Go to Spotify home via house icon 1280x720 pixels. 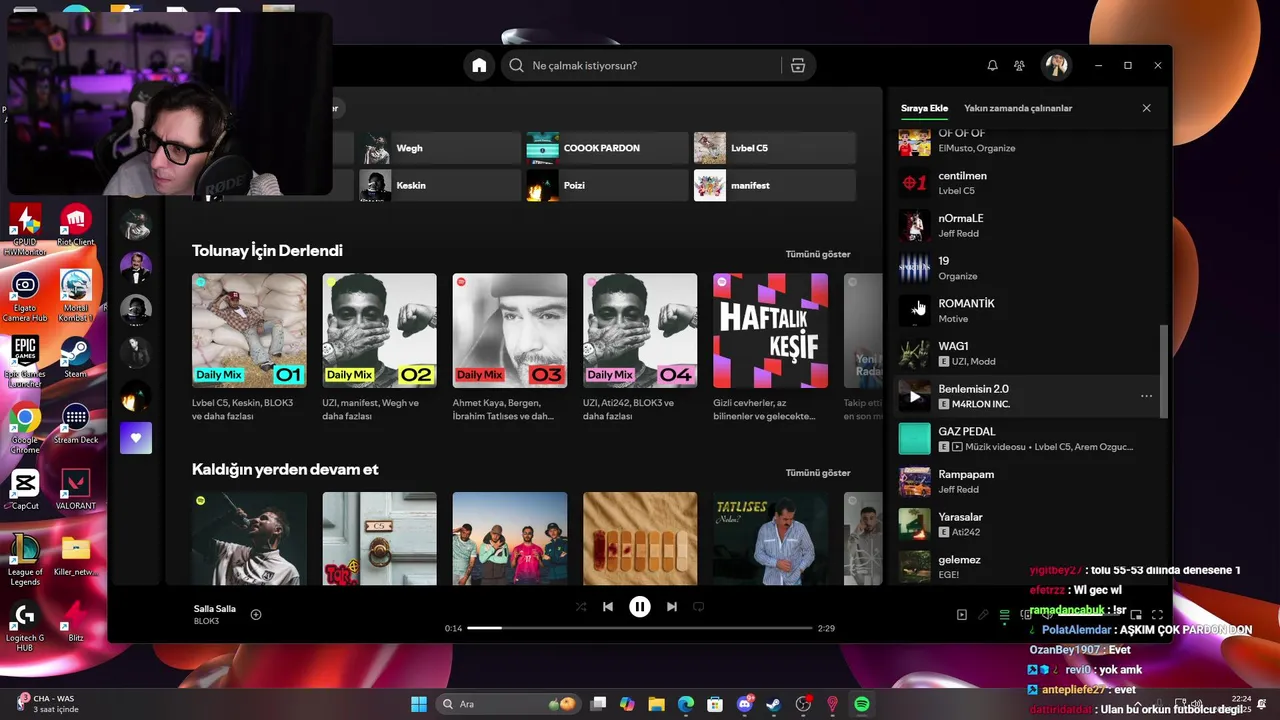pos(479,65)
